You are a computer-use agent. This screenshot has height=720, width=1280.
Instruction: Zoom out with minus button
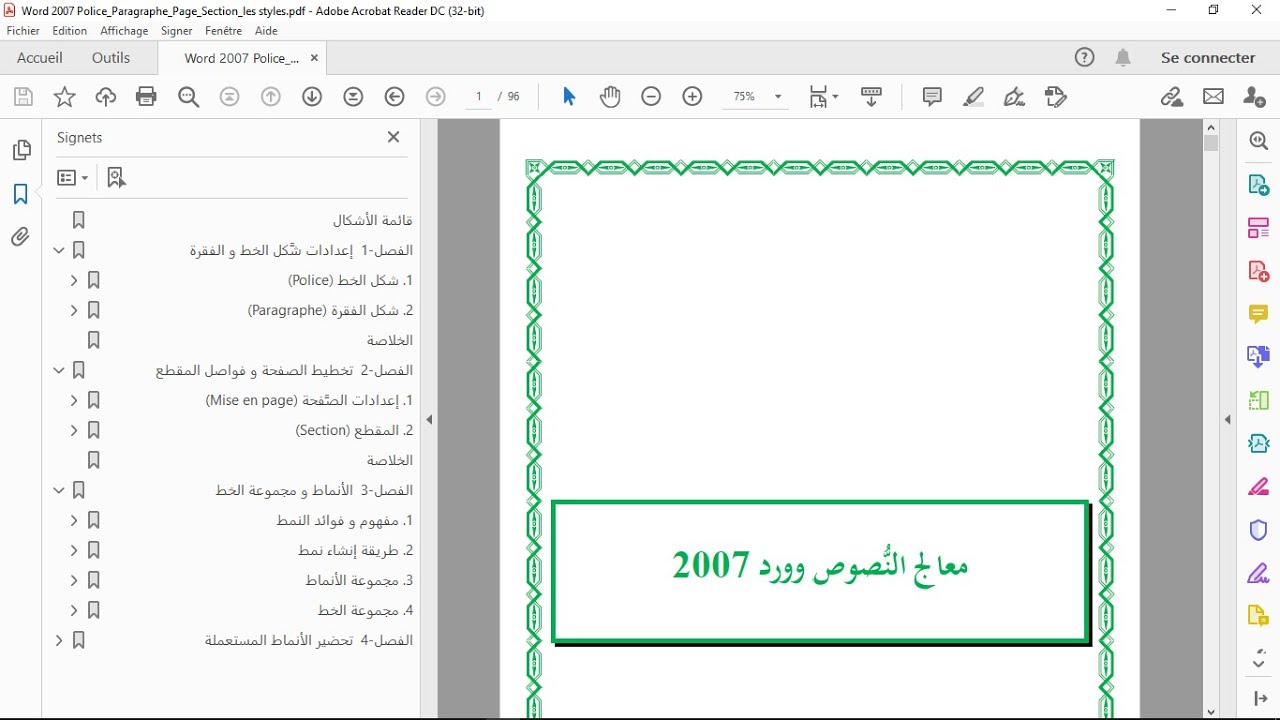pos(651,97)
